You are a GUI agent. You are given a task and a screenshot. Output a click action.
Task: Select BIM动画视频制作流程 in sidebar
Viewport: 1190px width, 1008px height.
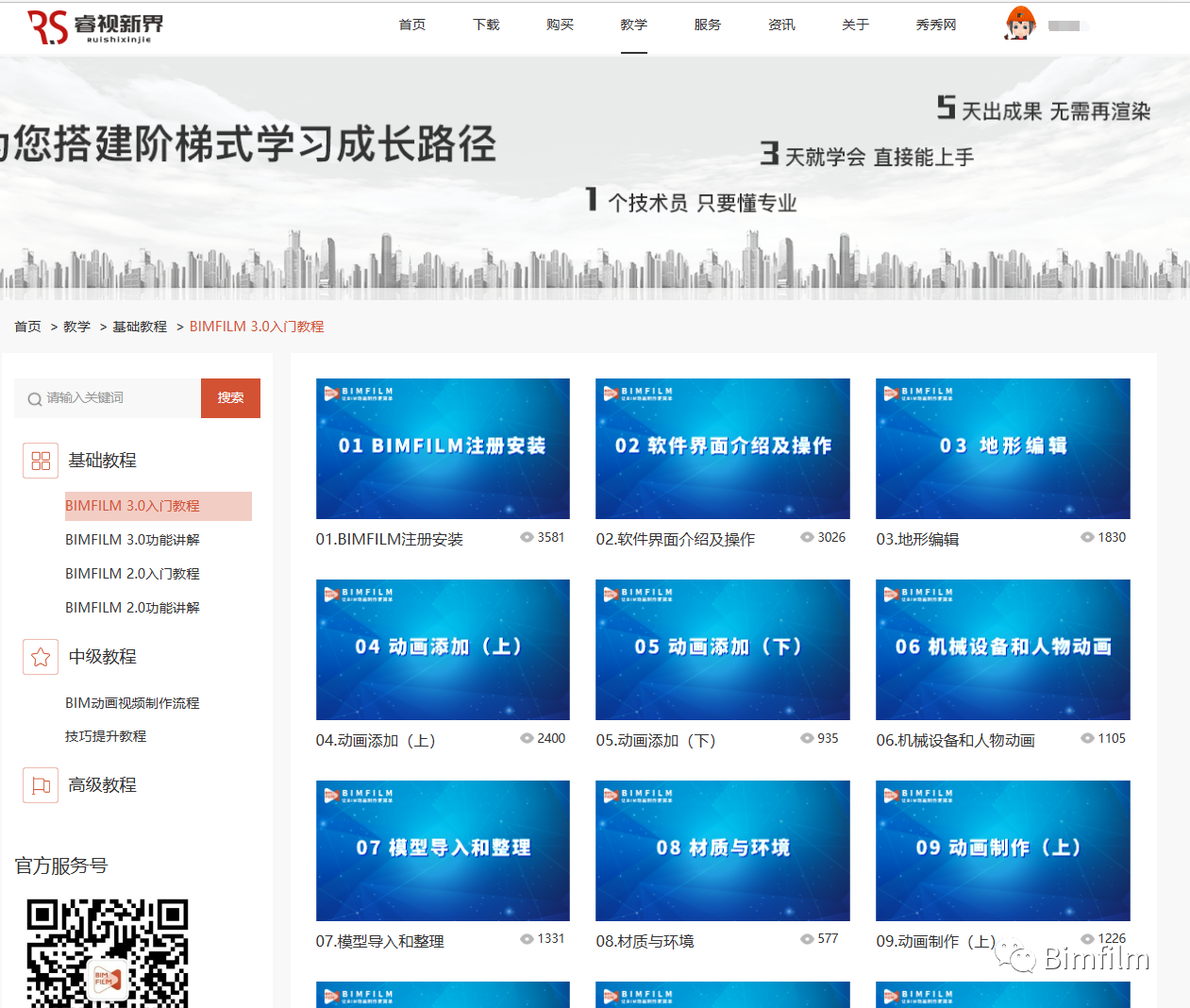[132, 703]
